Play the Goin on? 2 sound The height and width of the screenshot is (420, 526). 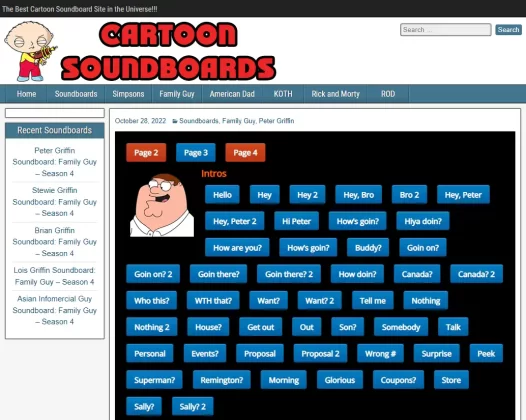click(x=153, y=274)
